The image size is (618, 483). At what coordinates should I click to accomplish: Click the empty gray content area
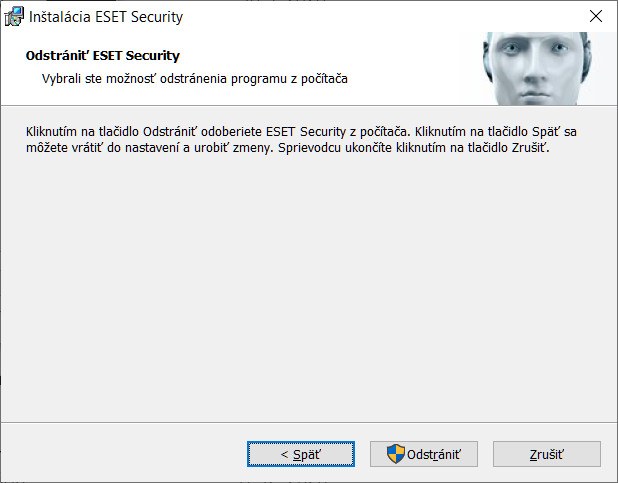[x=309, y=288]
